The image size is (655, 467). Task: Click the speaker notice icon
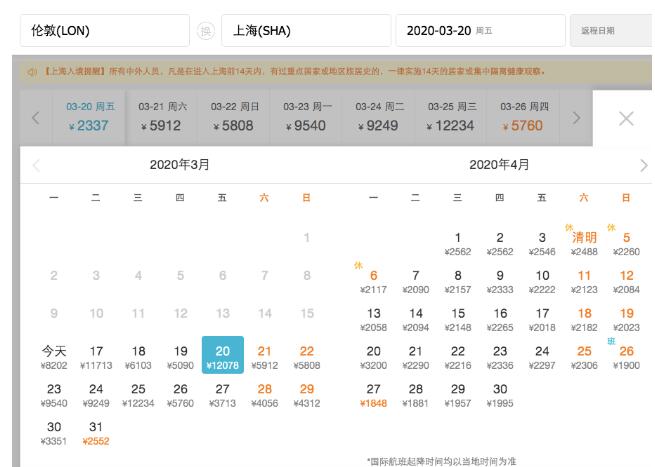tap(30, 72)
